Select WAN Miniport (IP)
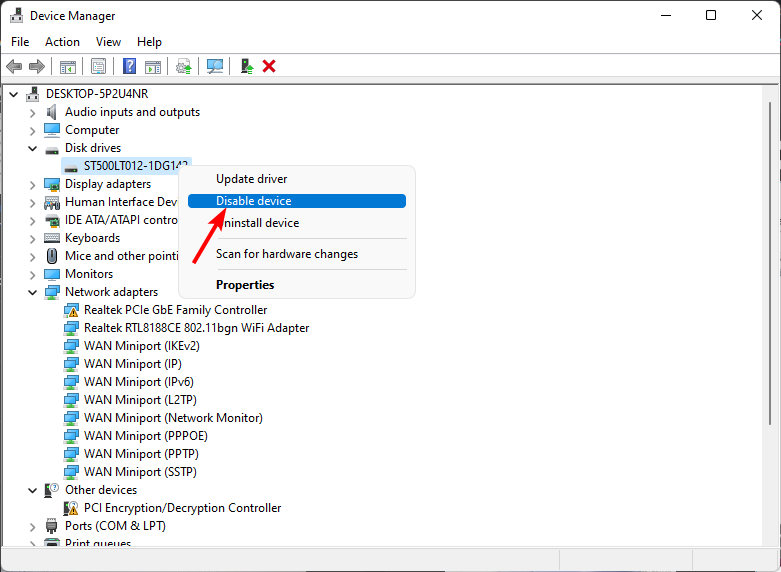Screen dimensions: 781x572 132,364
